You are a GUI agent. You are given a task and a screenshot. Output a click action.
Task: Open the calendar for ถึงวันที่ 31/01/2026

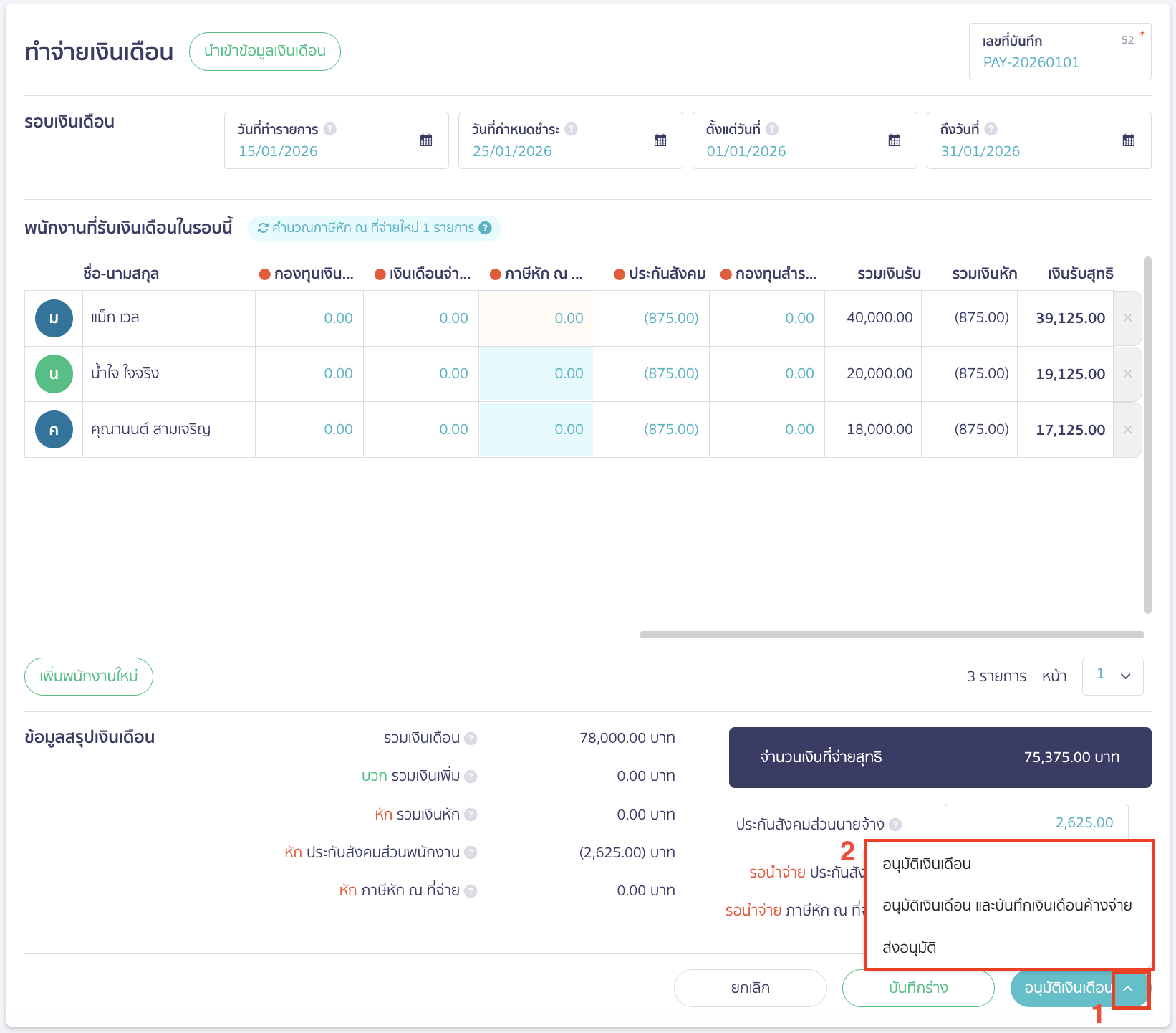[x=1129, y=140]
